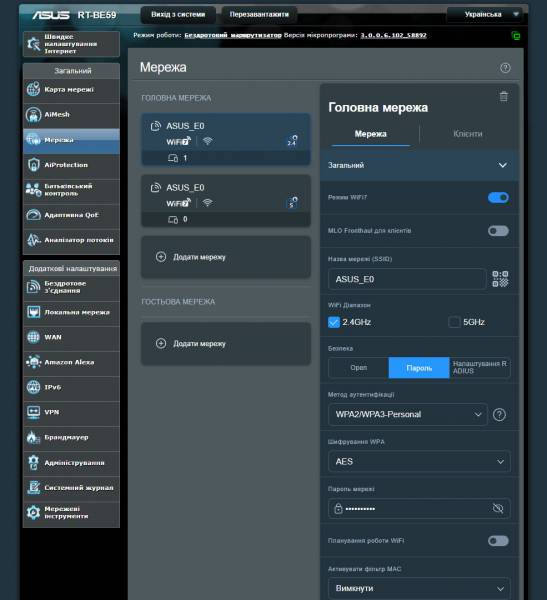Viewport: 547px width, 600px height.
Task: Open help icon next to Мережа title
Action: pyautogui.click(x=505, y=68)
